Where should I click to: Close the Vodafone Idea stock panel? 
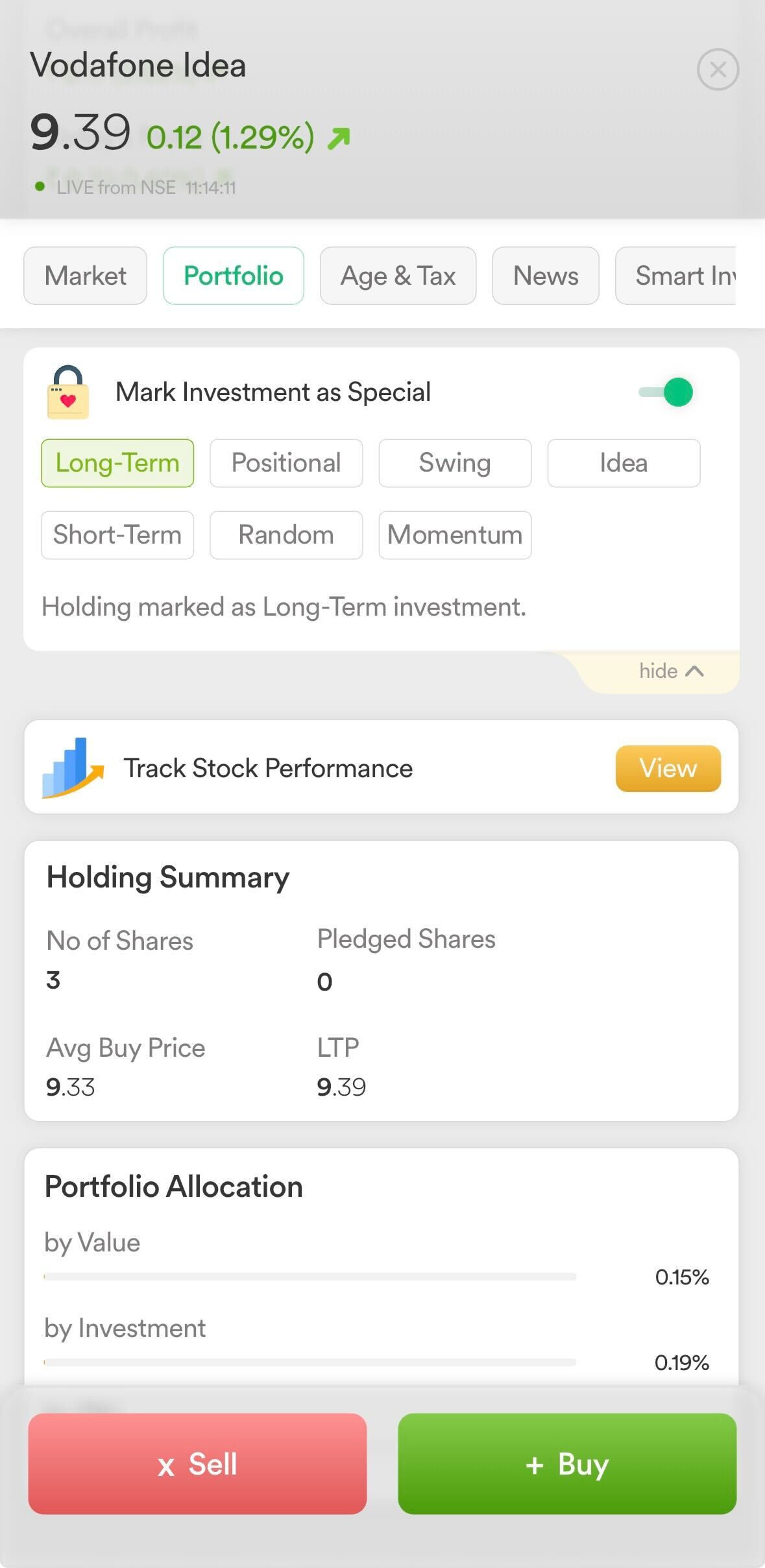718,69
